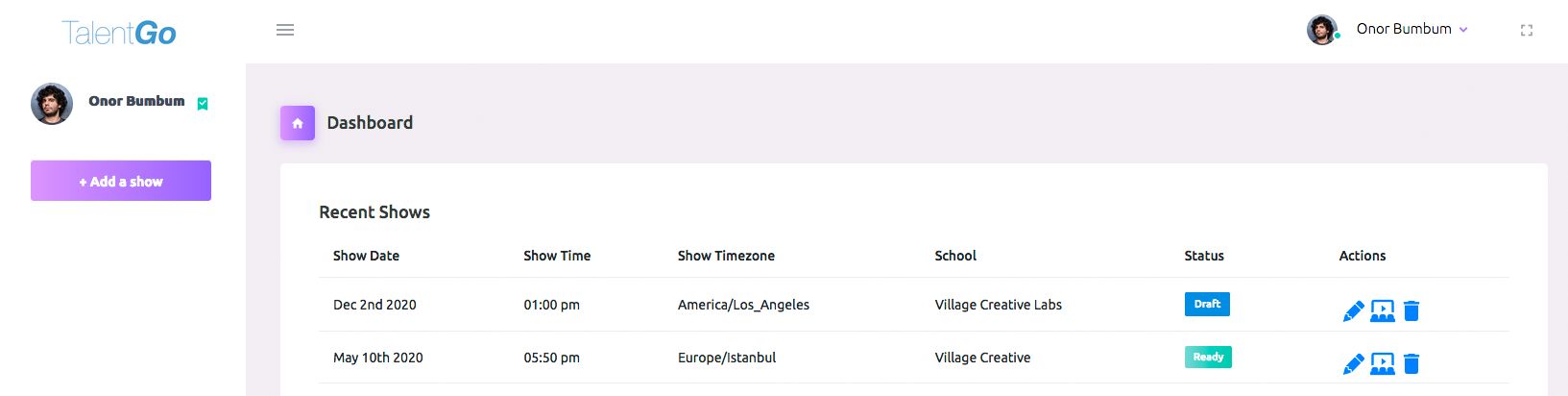The height and width of the screenshot is (396, 1568).
Task: Click the Ready status badge
Action: point(1208,357)
